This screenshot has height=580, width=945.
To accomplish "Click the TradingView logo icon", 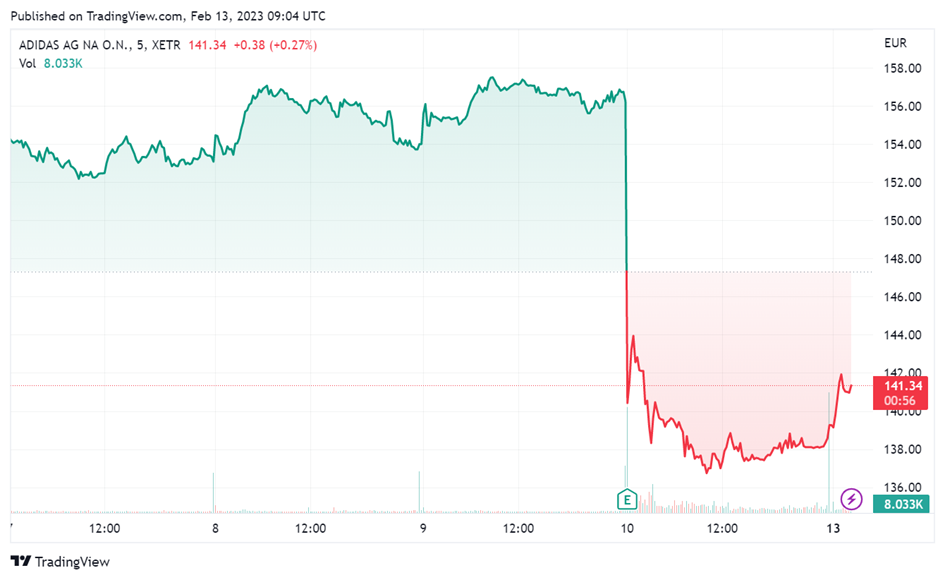I will click(x=20, y=561).
